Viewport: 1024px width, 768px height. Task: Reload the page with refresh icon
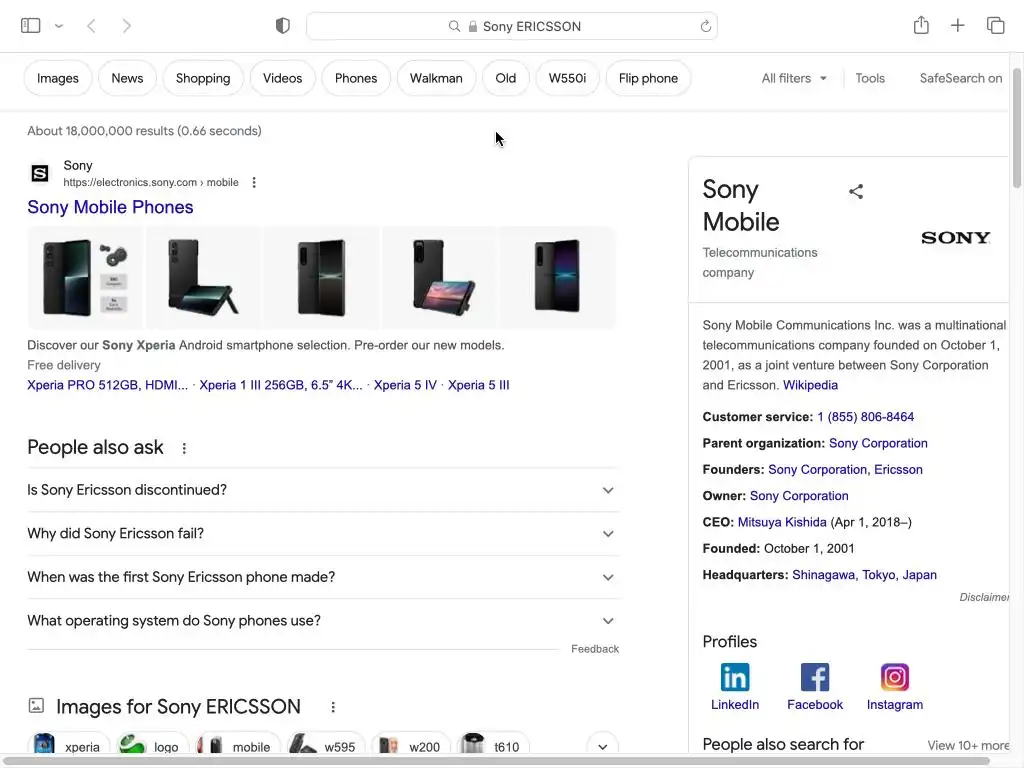click(705, 26)
